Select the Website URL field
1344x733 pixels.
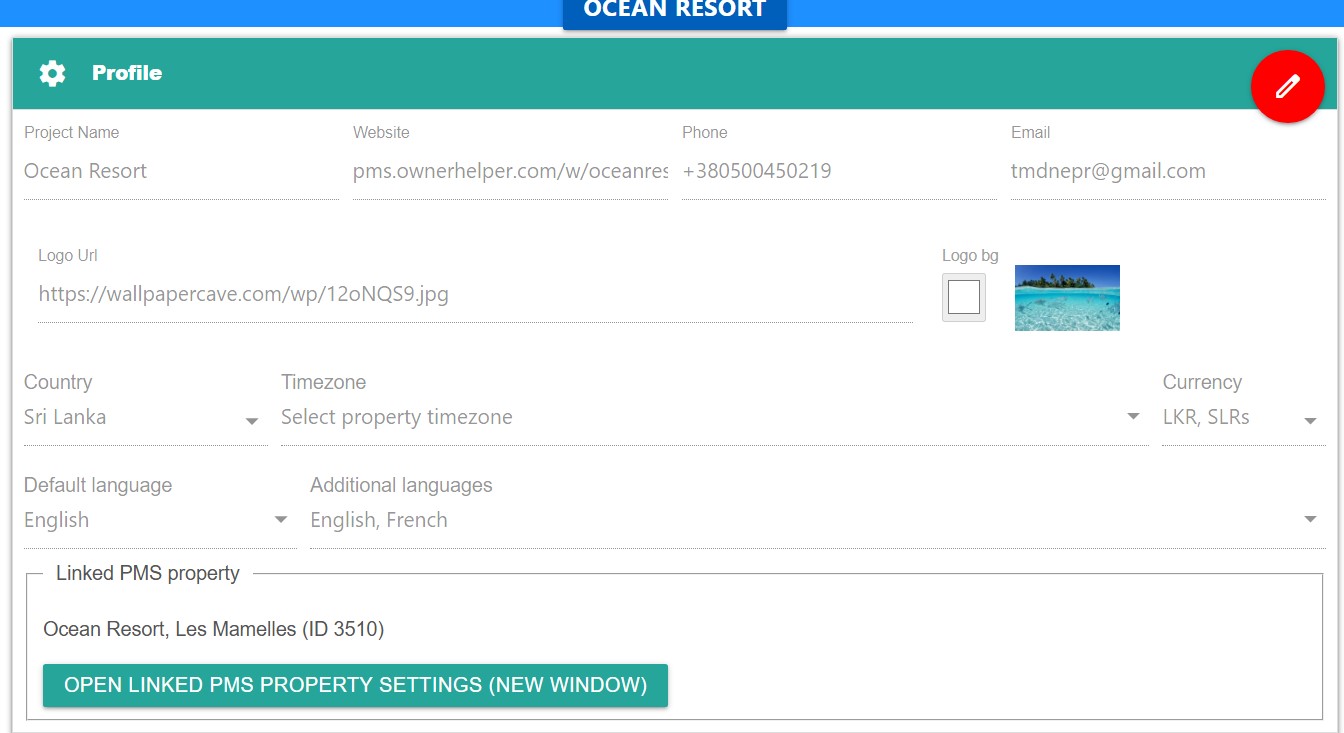click(x=510, y=172)
